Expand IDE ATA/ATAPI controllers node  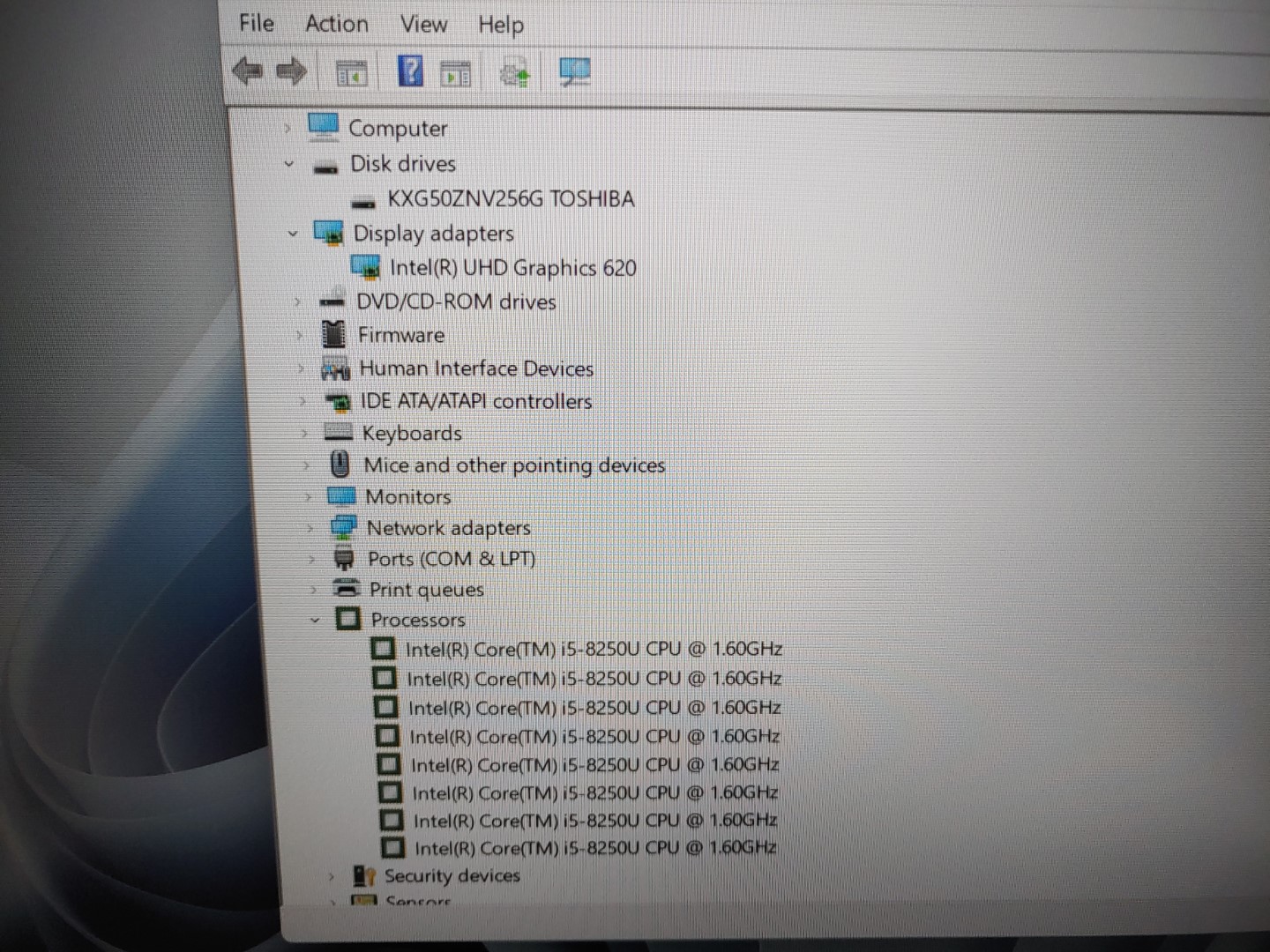pos(303,401)
